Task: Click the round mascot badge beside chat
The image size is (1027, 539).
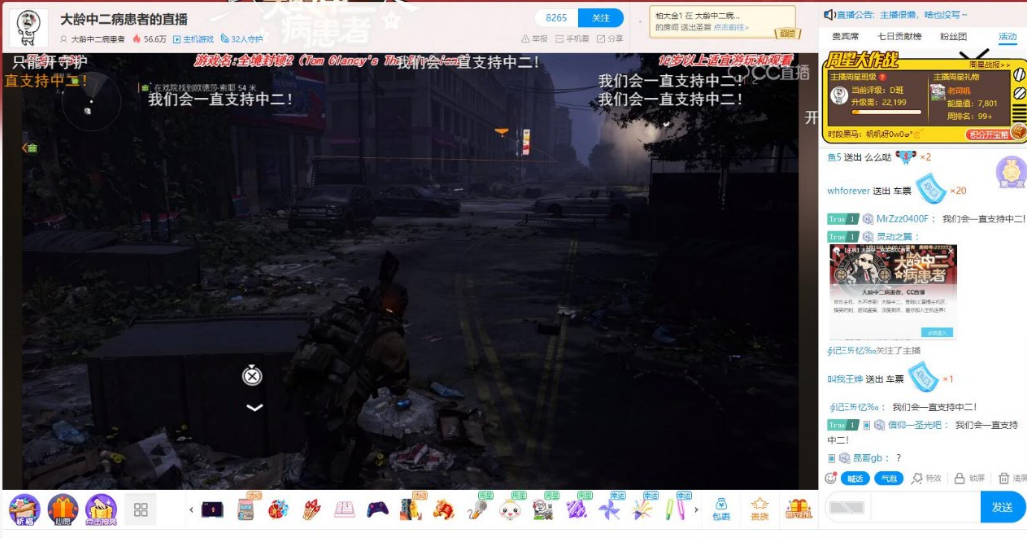Action: point(1009,173)
